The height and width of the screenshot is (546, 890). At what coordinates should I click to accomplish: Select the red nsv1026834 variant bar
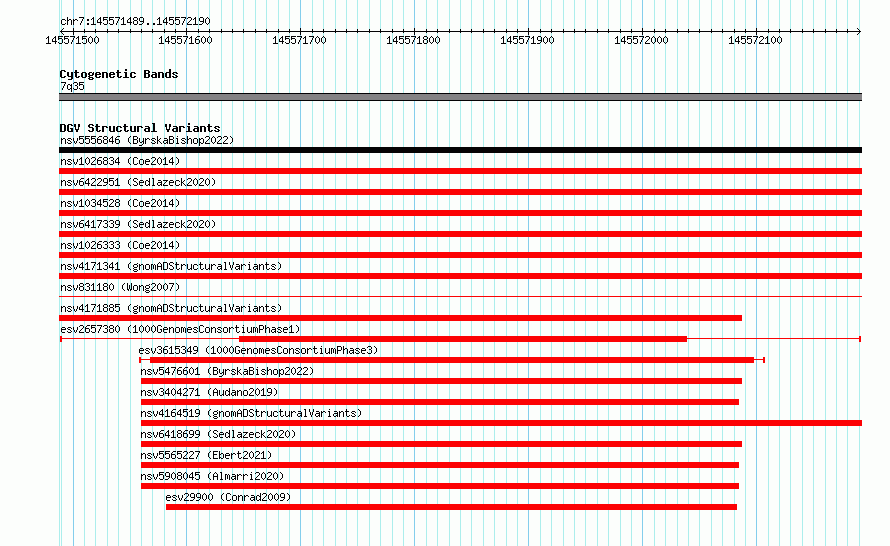(x=460, y=171)
